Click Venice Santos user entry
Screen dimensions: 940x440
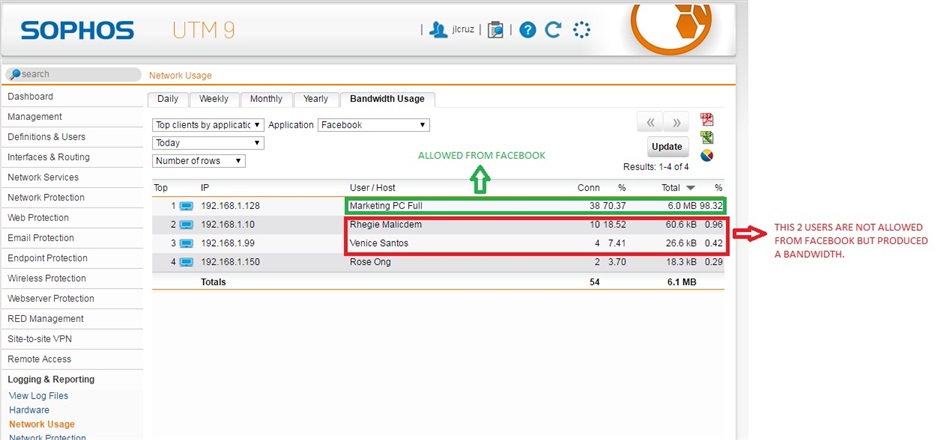click(x=379, y=243)
